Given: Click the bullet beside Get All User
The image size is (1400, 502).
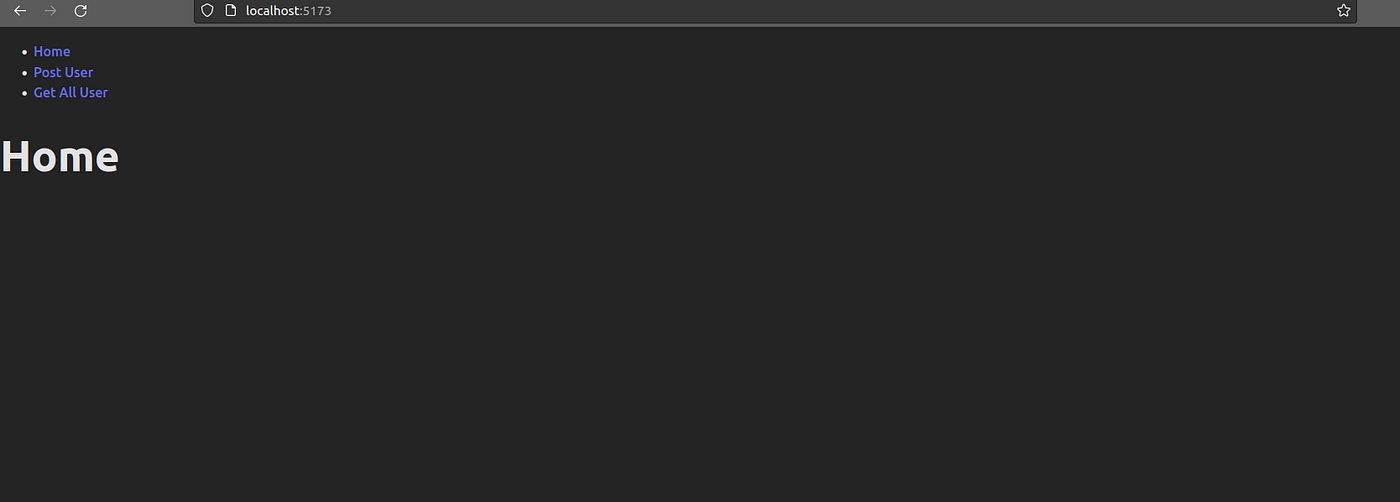Looking at the screenshot, I should pyautogui.click(x=25, y=93).
